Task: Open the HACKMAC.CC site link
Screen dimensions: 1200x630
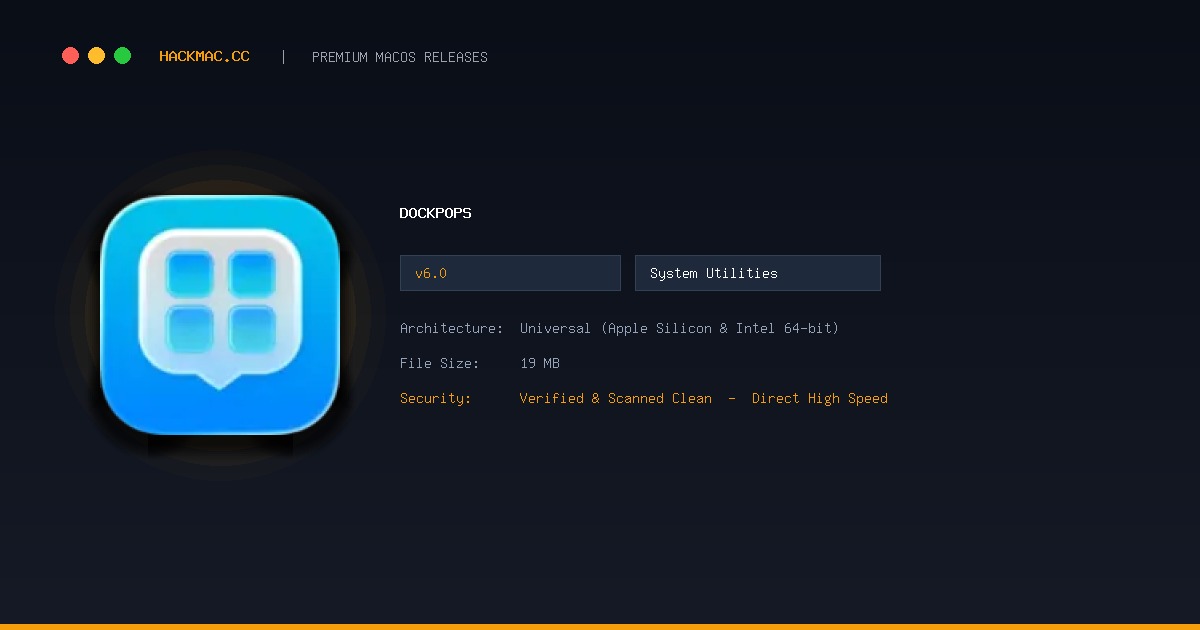Action: pos(204,57)
